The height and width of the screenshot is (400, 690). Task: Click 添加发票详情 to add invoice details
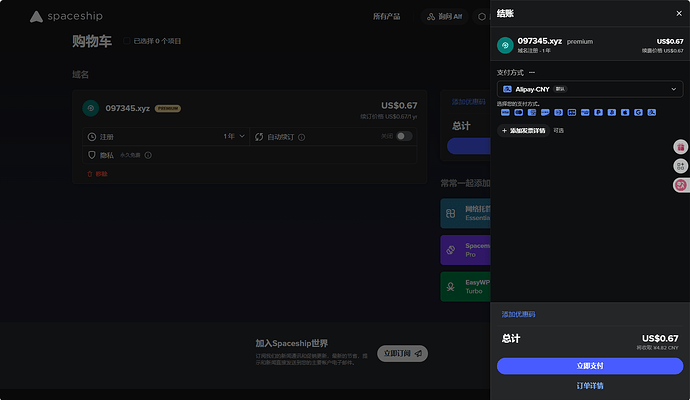(x=523, y=131)
